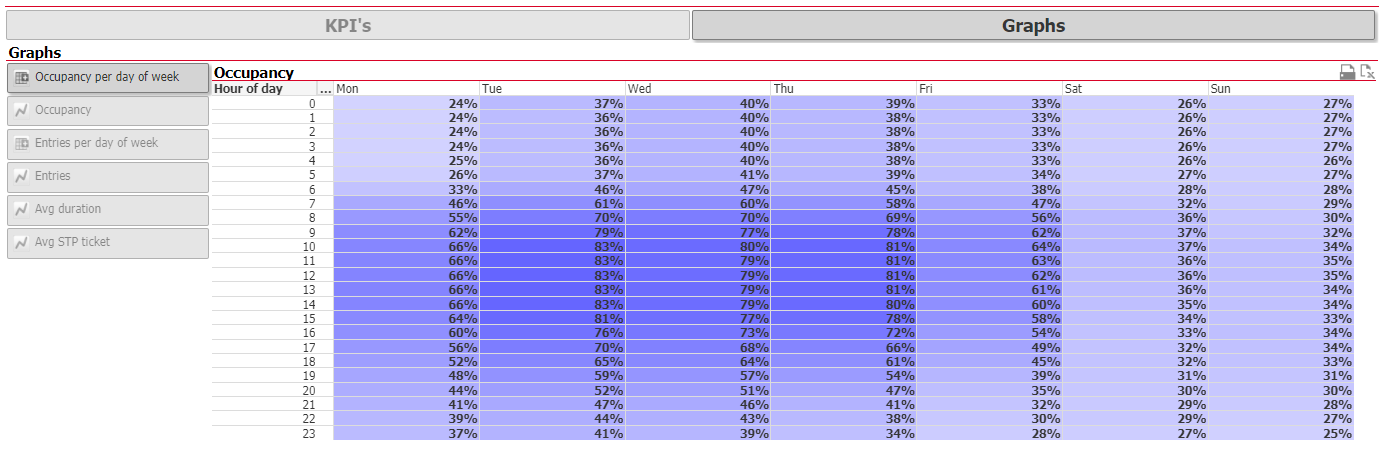Click the Fri column header
The image size is (1383, 449).
click(989, 89)
